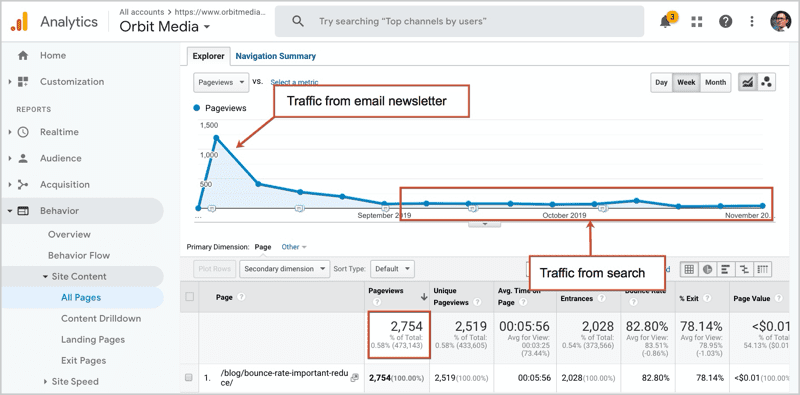Screen dimensions: 800x395
Task: Click the search magnifier icon
Action: [298, 21]
